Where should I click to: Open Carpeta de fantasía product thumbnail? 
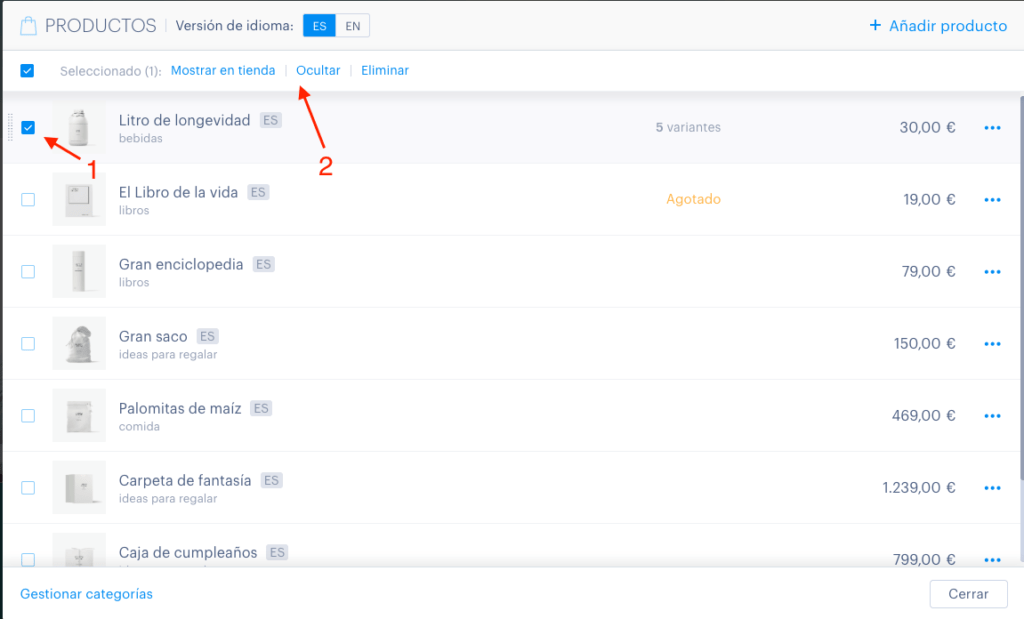pos(79,487)
